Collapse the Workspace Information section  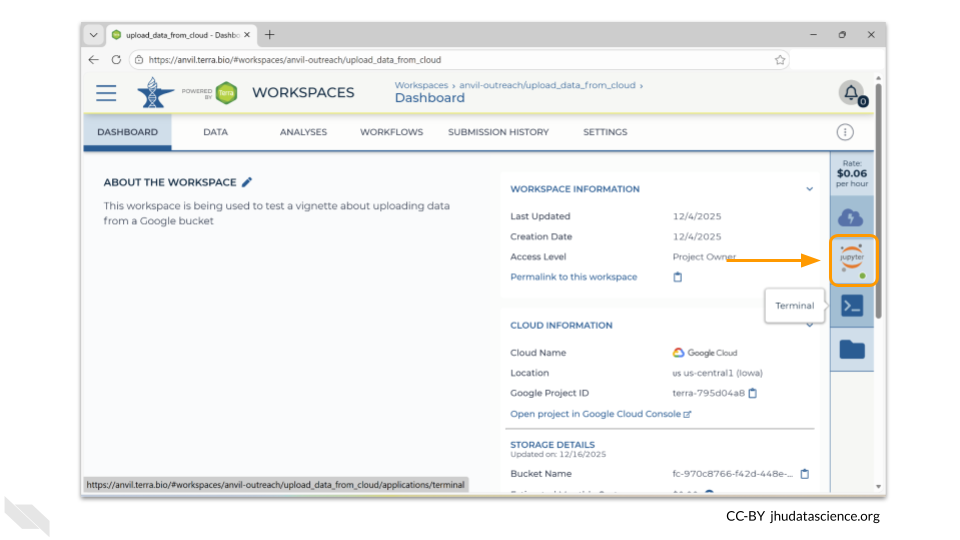pos(809,189)
